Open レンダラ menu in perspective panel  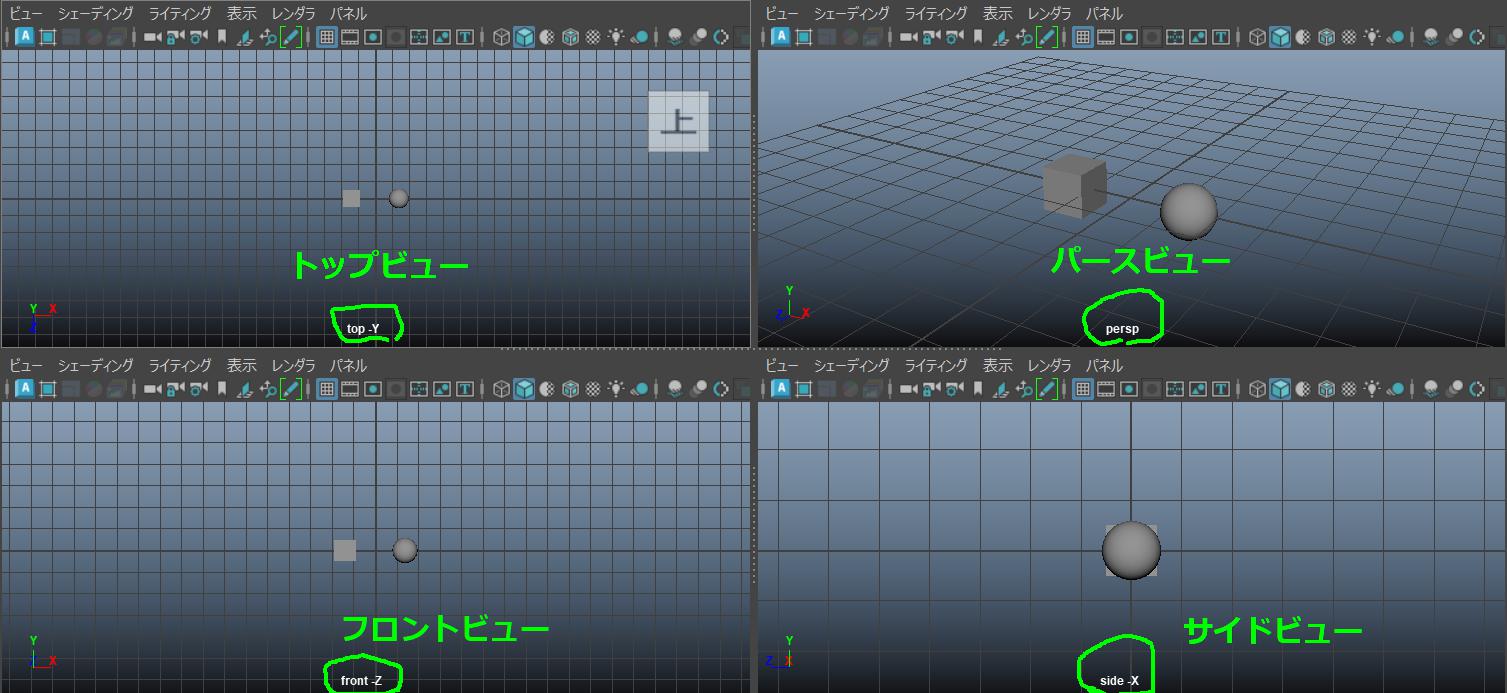click(x=1049, y=13)
